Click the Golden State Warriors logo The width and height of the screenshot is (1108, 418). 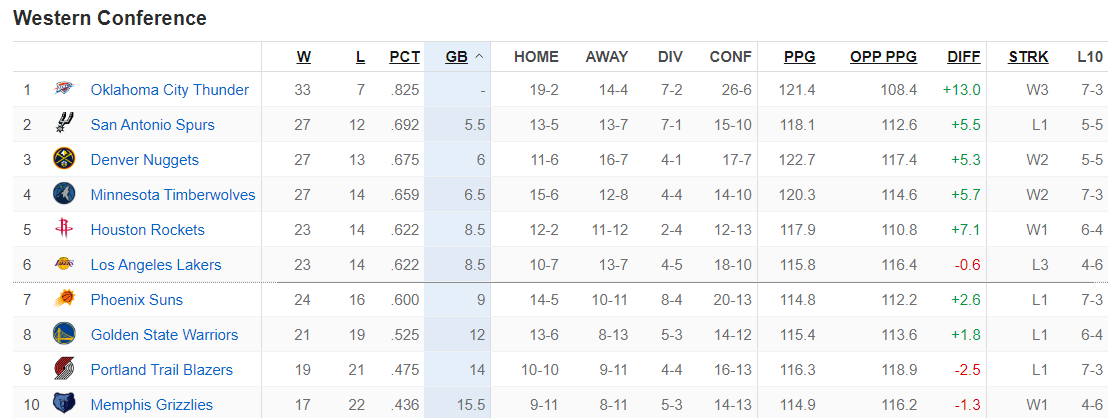click(64, 335)
